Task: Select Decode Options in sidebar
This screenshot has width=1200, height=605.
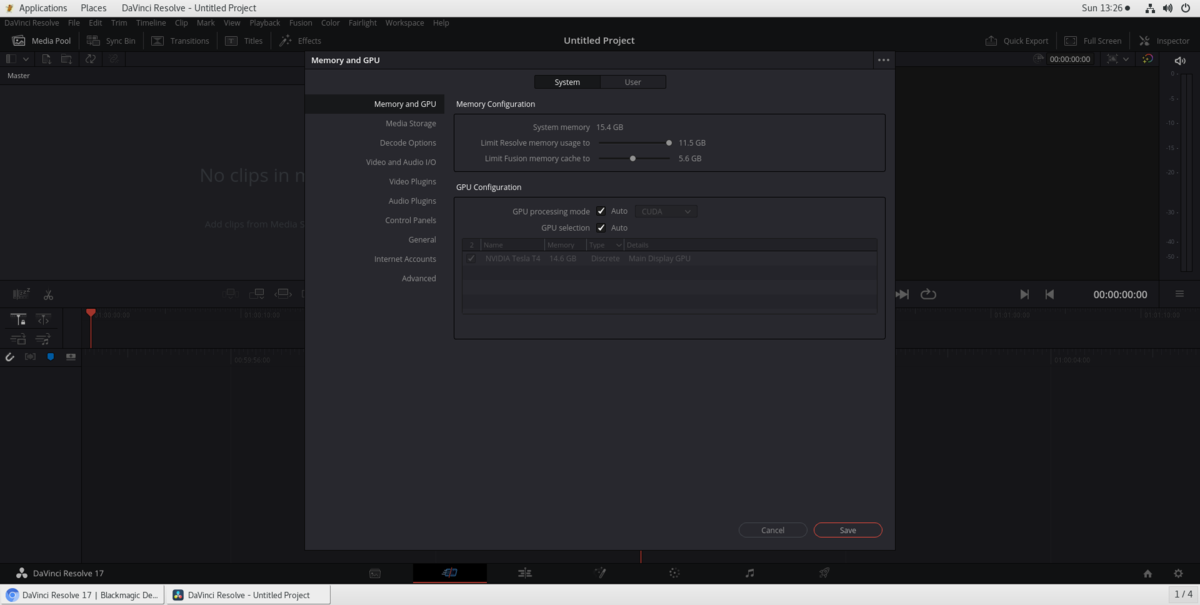Action: tap(408, 143)
